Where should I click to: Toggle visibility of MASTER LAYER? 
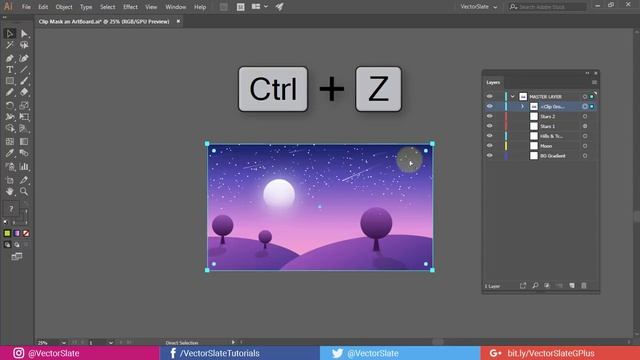tap(489, 96)
